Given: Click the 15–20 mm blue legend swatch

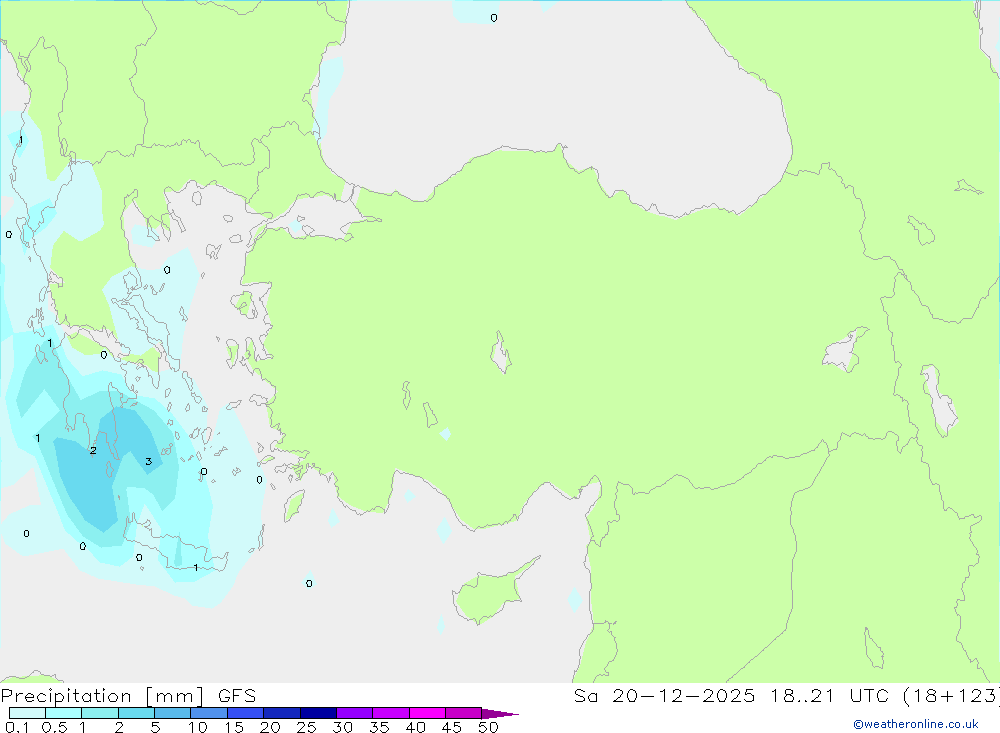Looking at the screenshot, I should coord(246,713).
